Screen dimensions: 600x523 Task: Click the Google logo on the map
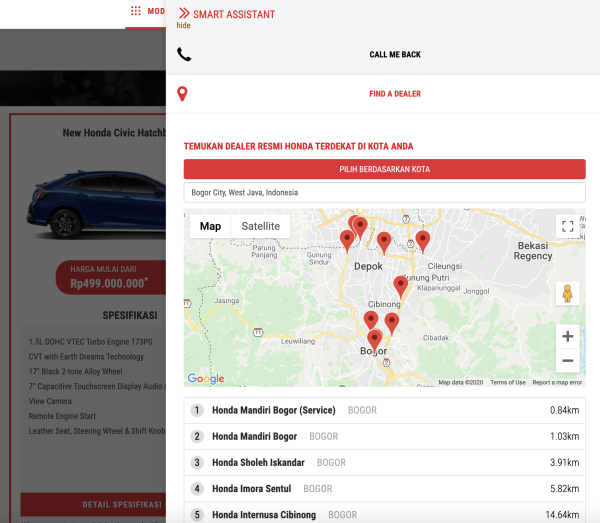tap(206, 378)
